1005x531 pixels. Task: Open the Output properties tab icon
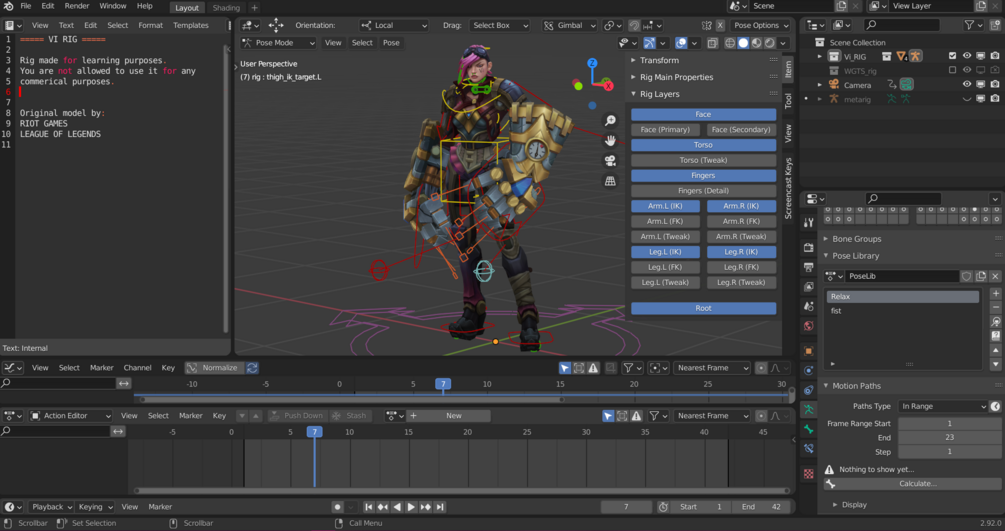(809, 267)
